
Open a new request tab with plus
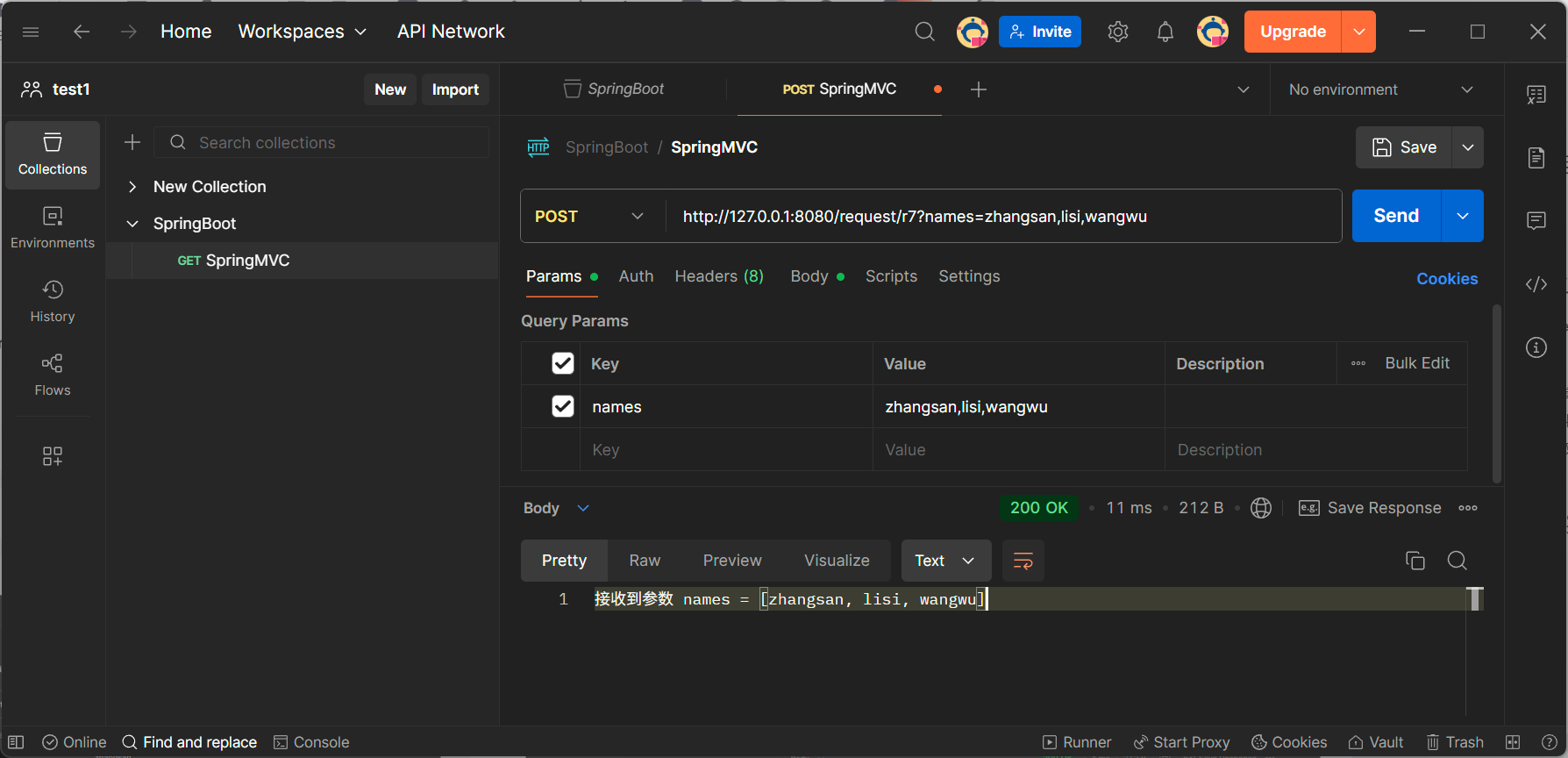pos(979,89)
